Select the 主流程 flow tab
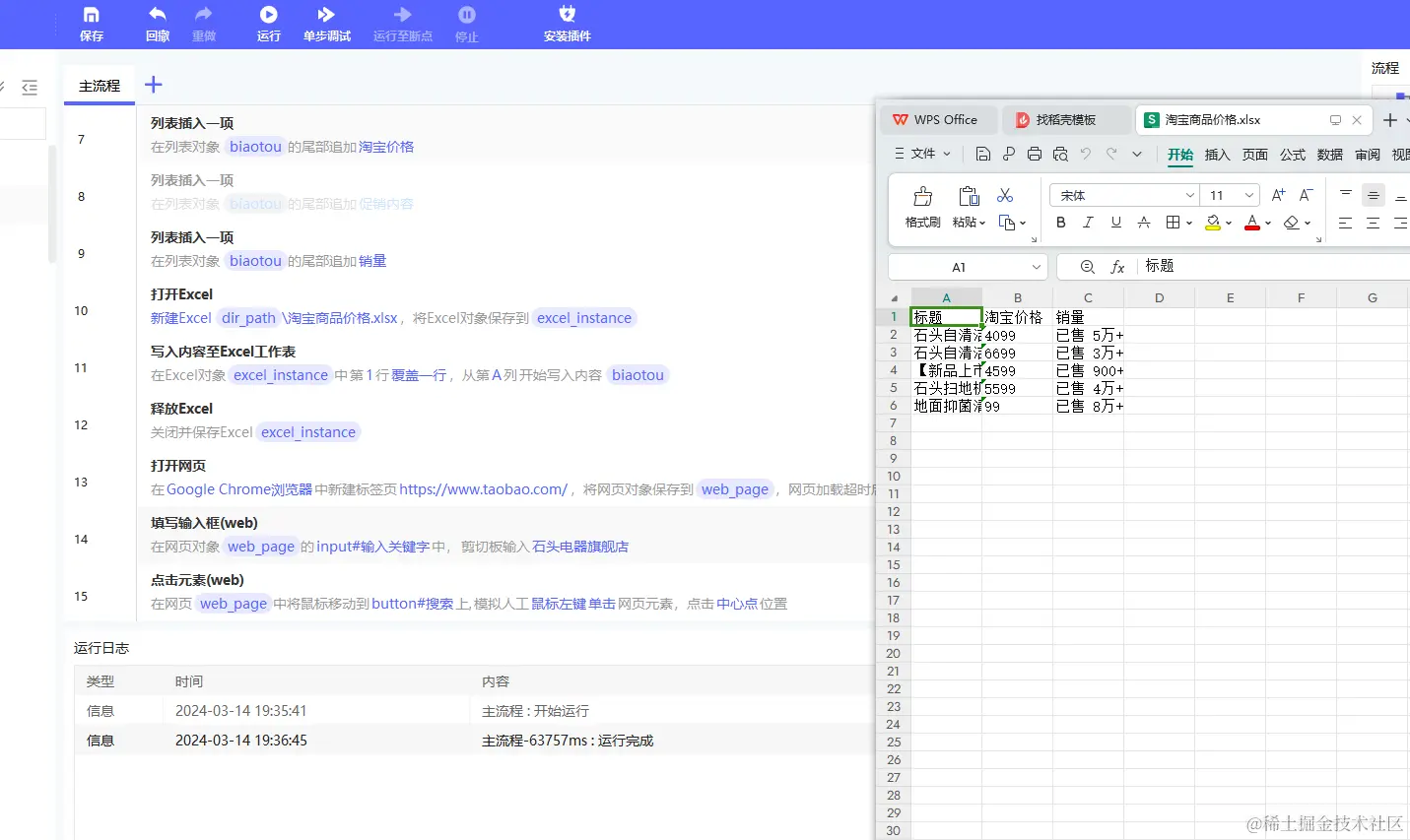 100,87
